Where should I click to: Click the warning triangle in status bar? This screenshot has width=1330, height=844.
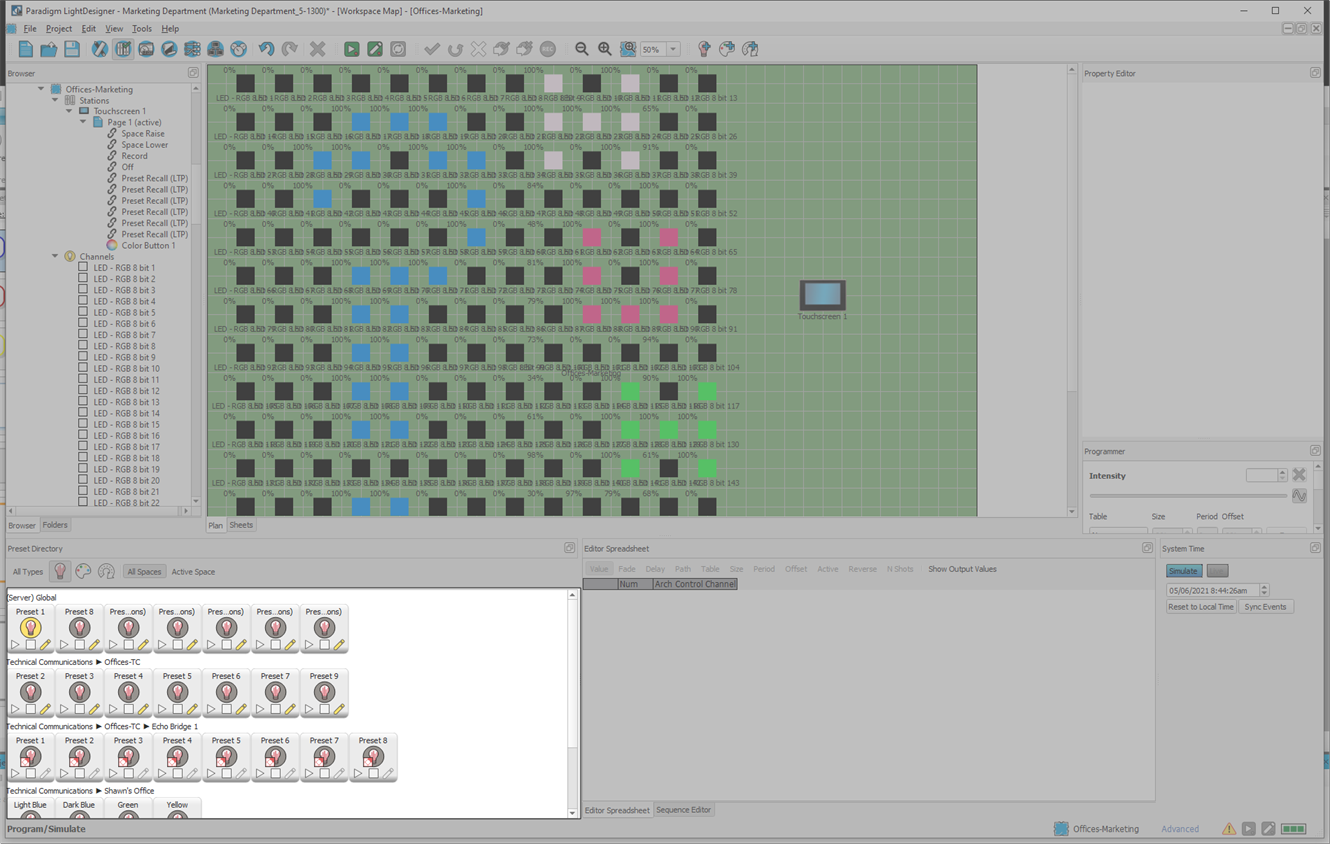1228,829
